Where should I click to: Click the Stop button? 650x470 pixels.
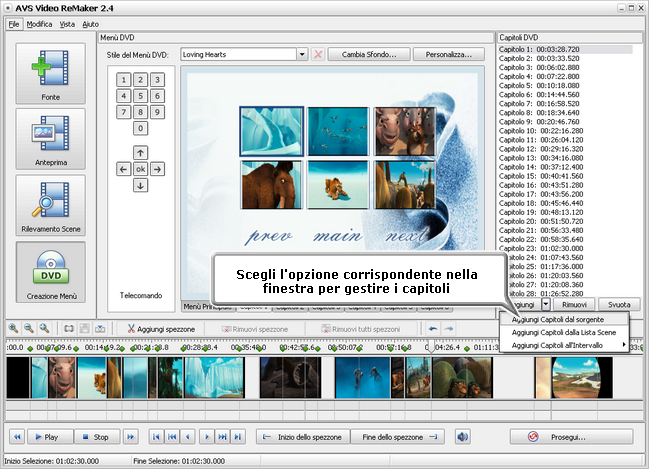tap(97, 436)
